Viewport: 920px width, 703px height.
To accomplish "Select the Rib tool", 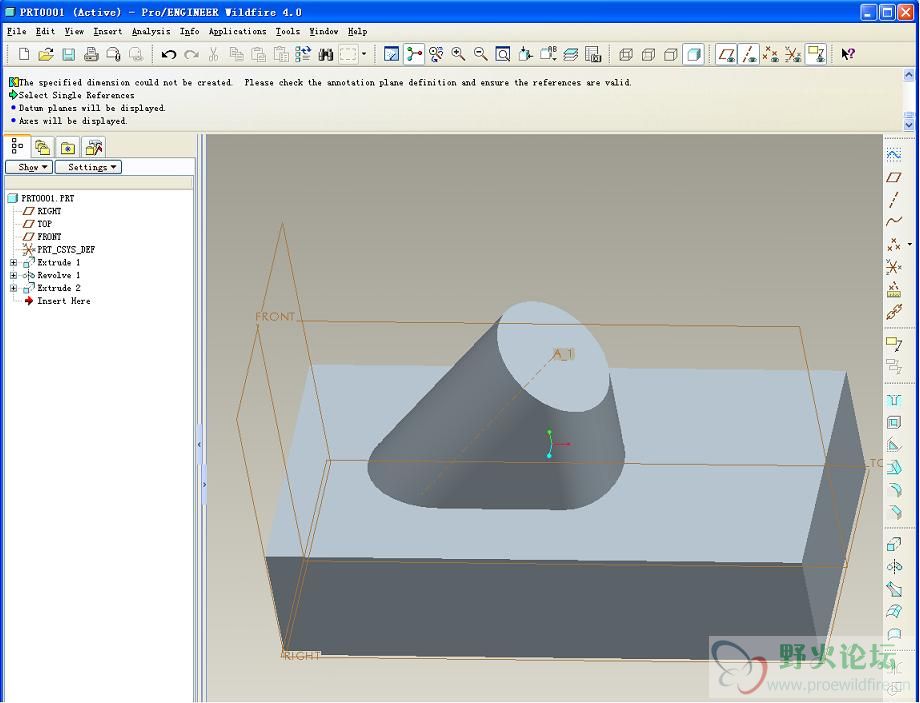I will [x=894, y=445].
